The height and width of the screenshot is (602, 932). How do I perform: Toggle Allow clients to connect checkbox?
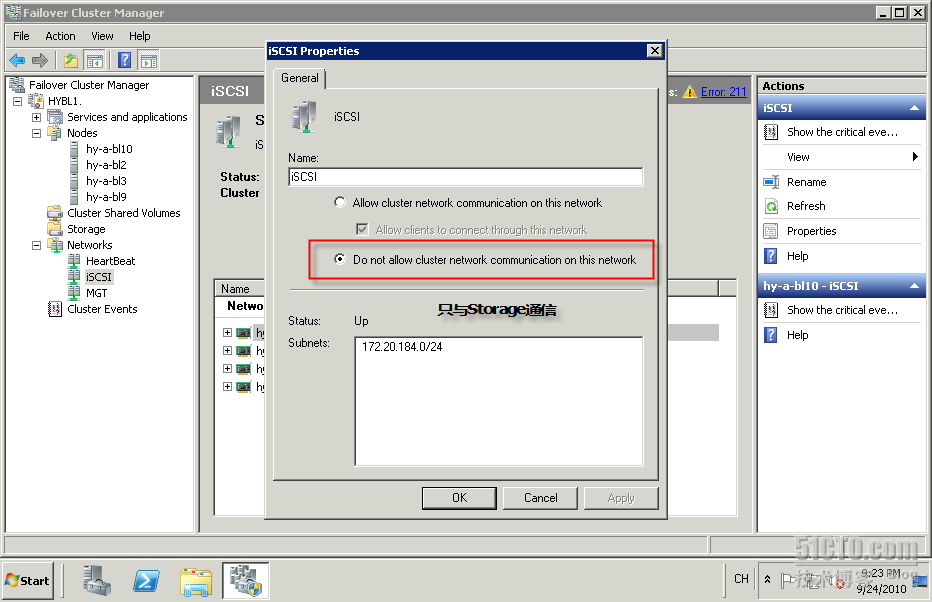coord(361,229)
